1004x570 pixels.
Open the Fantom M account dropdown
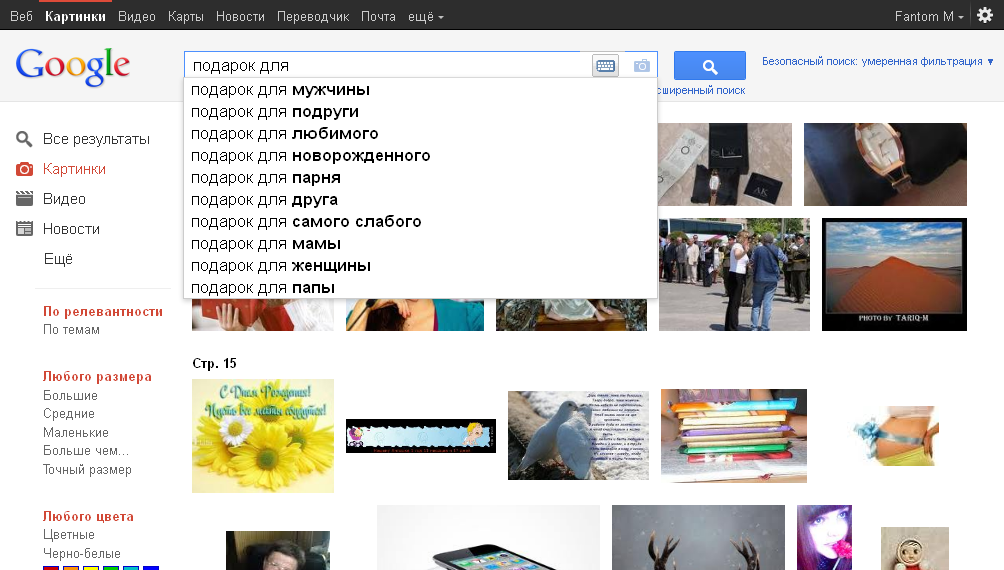click(x=929, y=17)
